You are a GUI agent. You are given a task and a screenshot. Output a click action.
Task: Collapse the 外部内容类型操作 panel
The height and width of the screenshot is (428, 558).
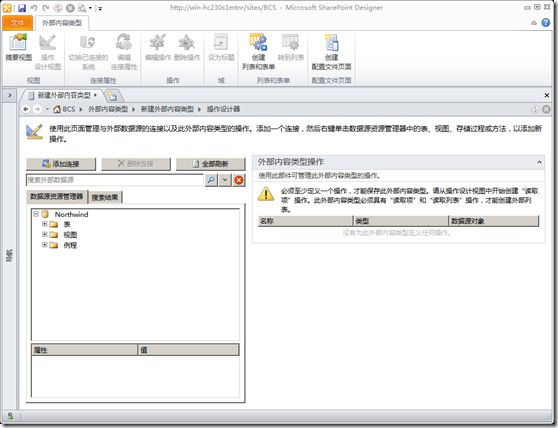tap(539, 162)
